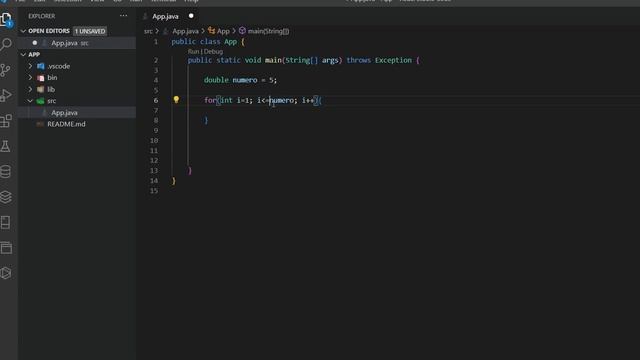The height and width of the screenshot is (360, 640).
Task: Click 'throws' keyword on line 2
Action: click(358, 60)
